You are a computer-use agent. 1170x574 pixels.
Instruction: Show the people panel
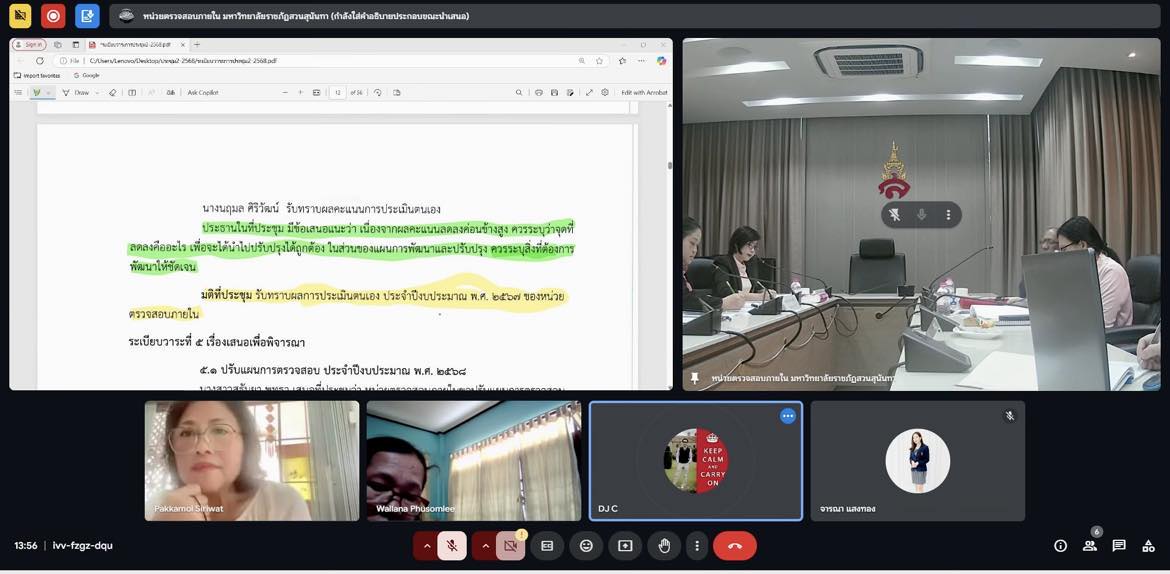(1090, 546)
